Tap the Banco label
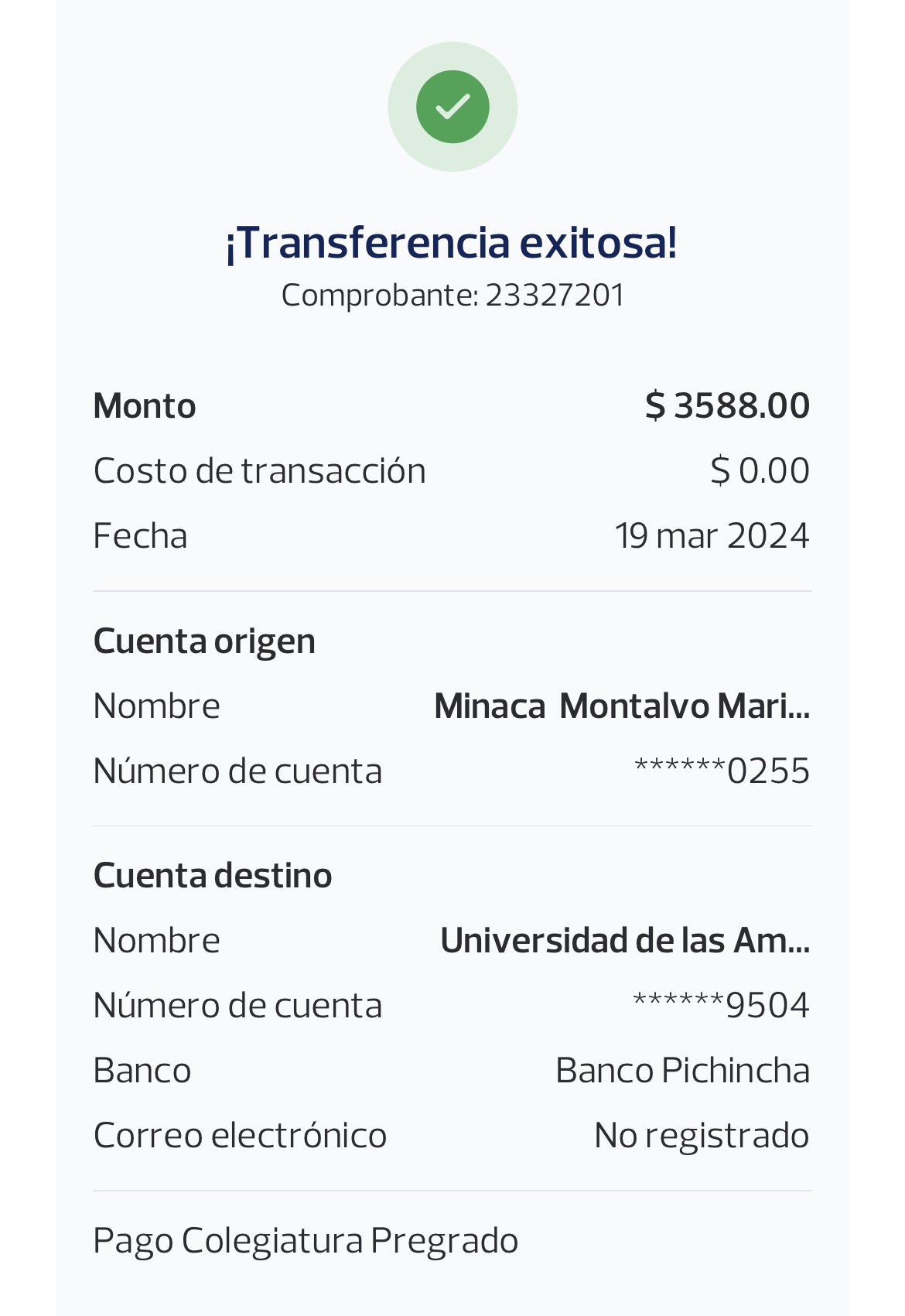 [142, 1071]
